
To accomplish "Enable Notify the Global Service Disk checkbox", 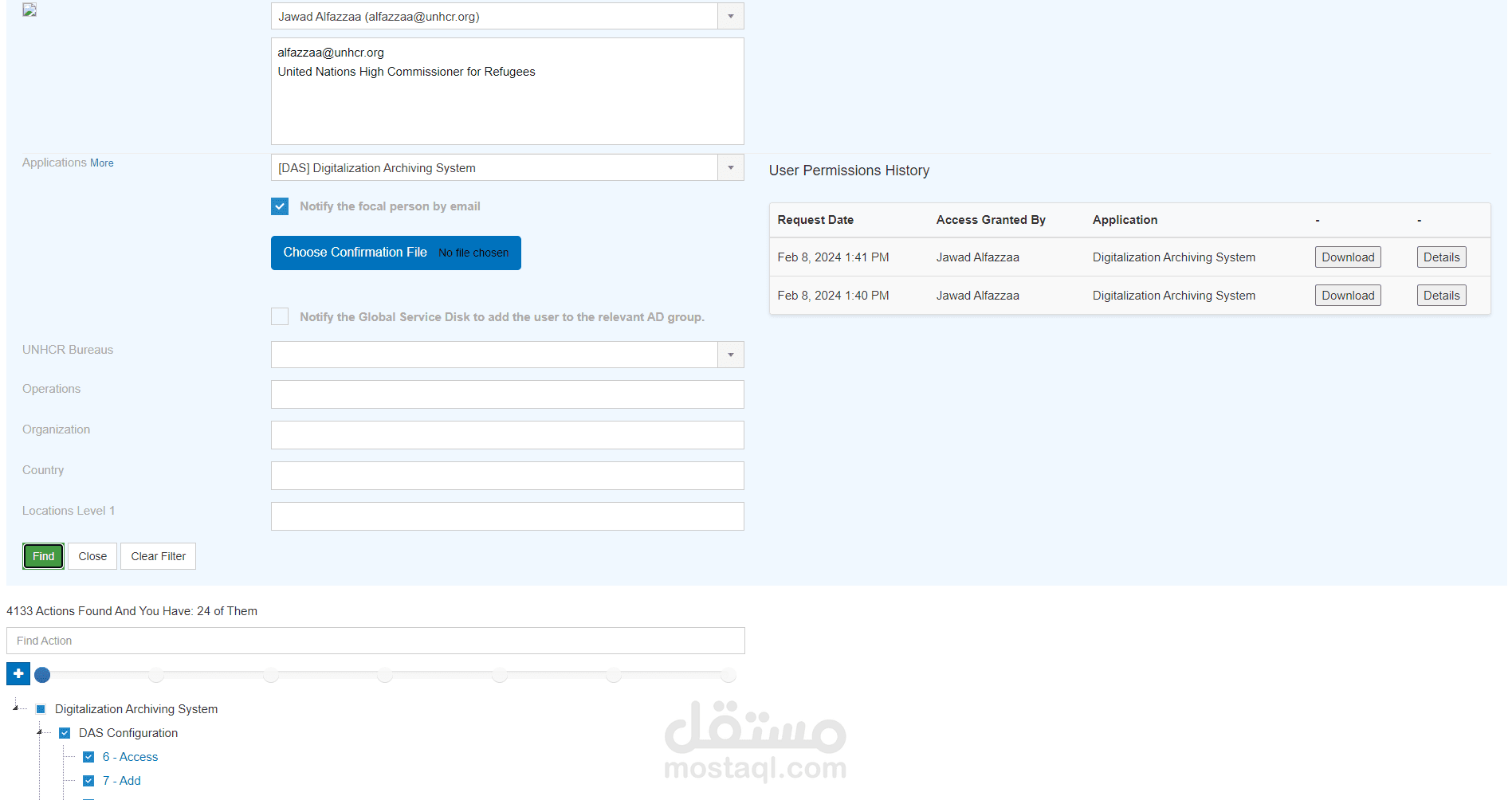I will [280, 316].
